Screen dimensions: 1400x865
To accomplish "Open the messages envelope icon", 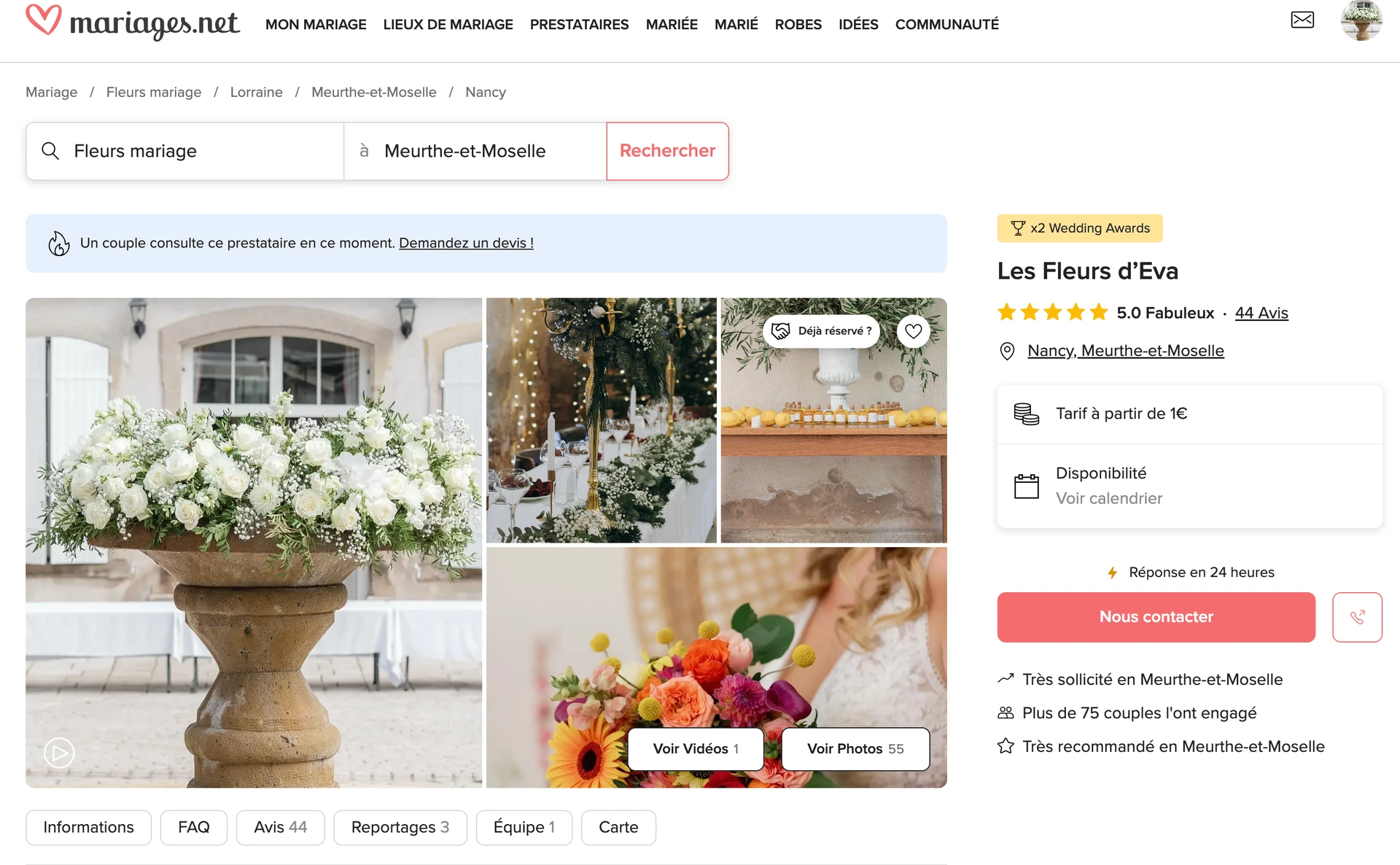I will [x=1302, y=20].
